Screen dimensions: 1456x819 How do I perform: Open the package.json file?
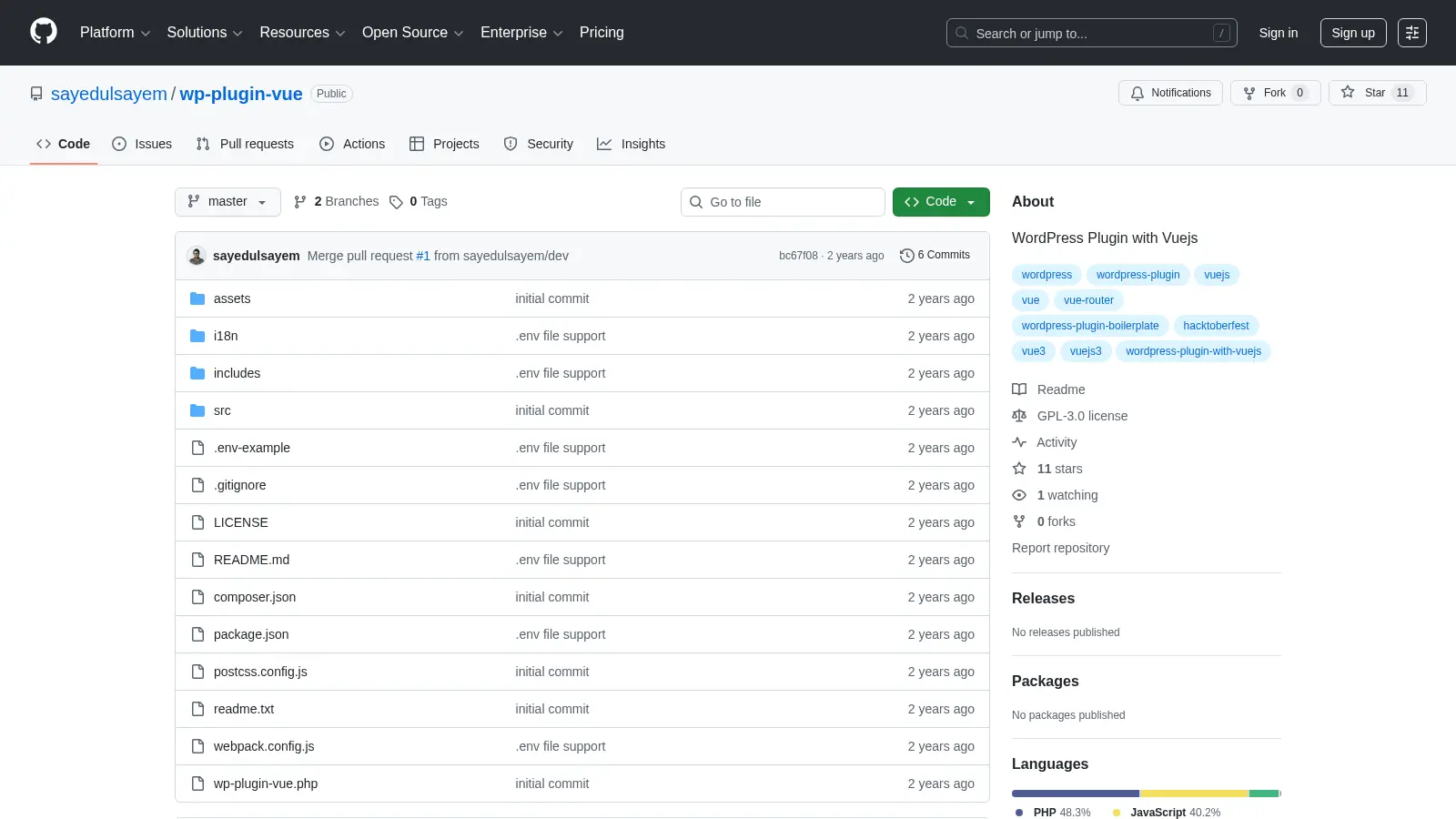(251, 634)
